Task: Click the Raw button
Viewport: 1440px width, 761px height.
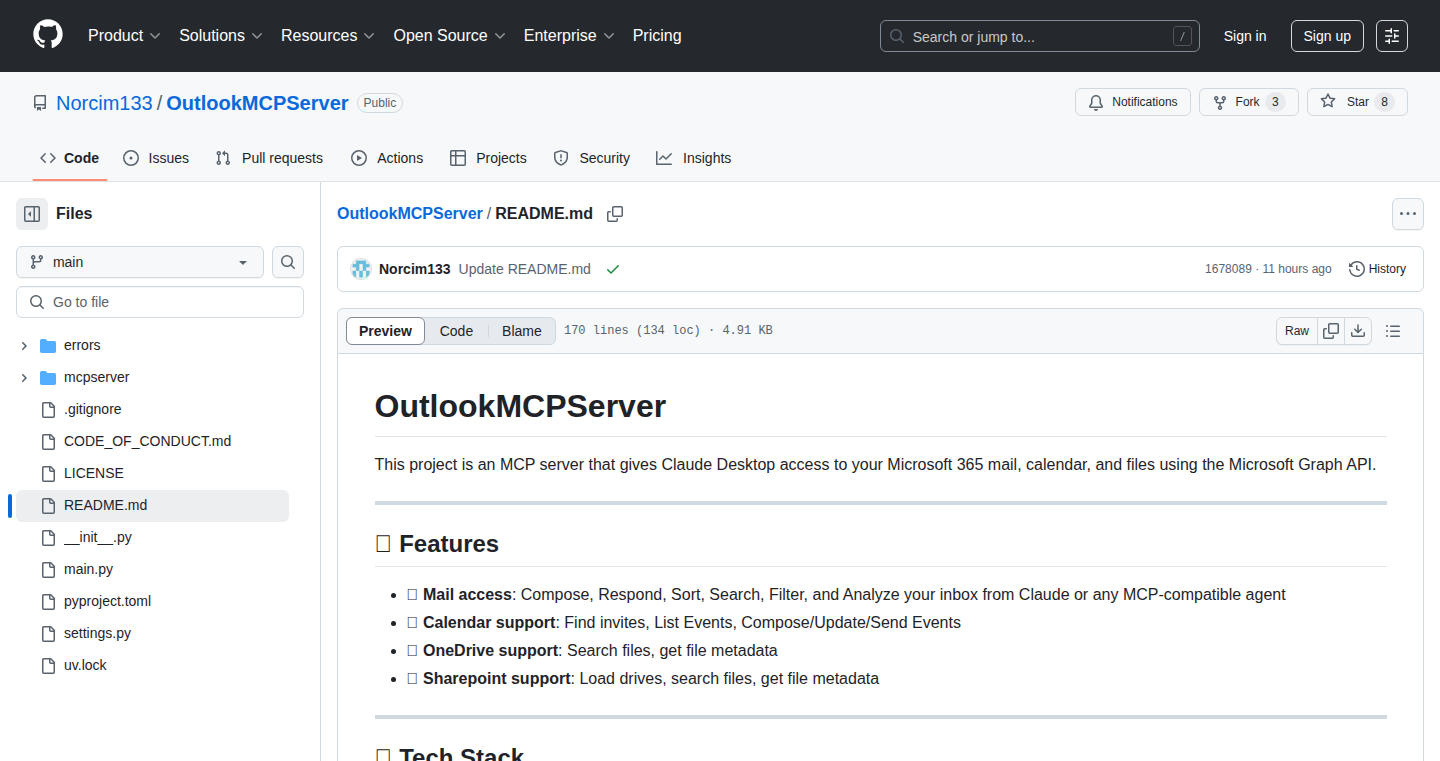Action: [x=1297, y=331]
